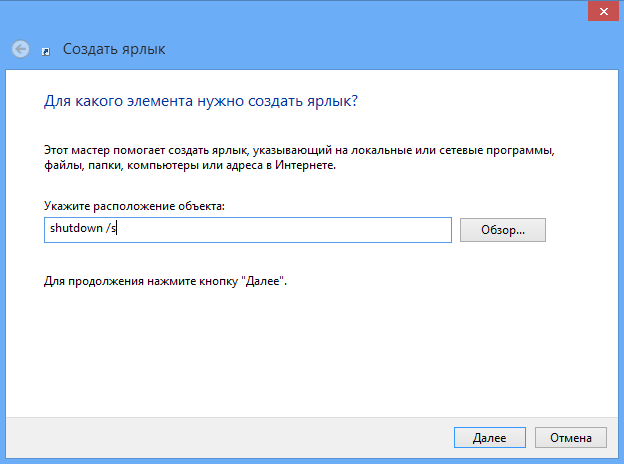Click the heading Для какого элемента нужно создать ярлык
This screenshot has height=464, width=624.
click(x=201, y=101)
